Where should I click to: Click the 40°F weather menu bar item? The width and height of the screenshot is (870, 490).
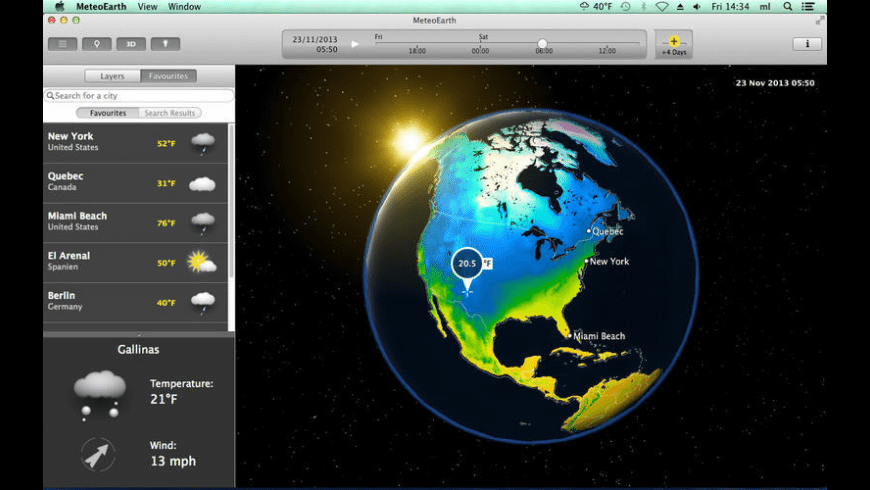tap(595, 7)
